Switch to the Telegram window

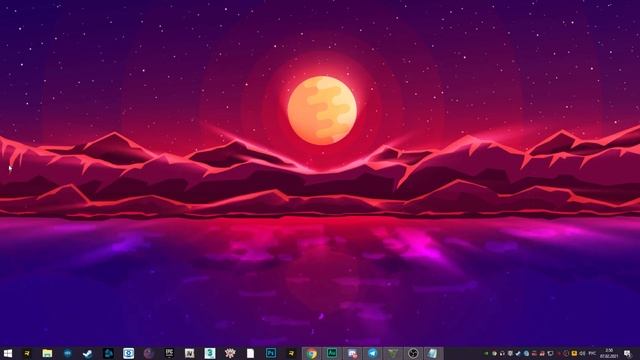(x=372, y=353)
